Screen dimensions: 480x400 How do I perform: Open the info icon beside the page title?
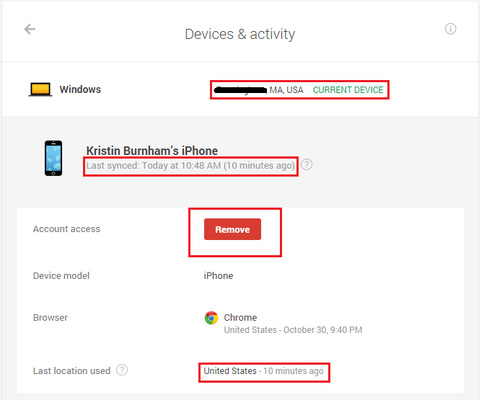pyautogui.click(x=450, y=29)
